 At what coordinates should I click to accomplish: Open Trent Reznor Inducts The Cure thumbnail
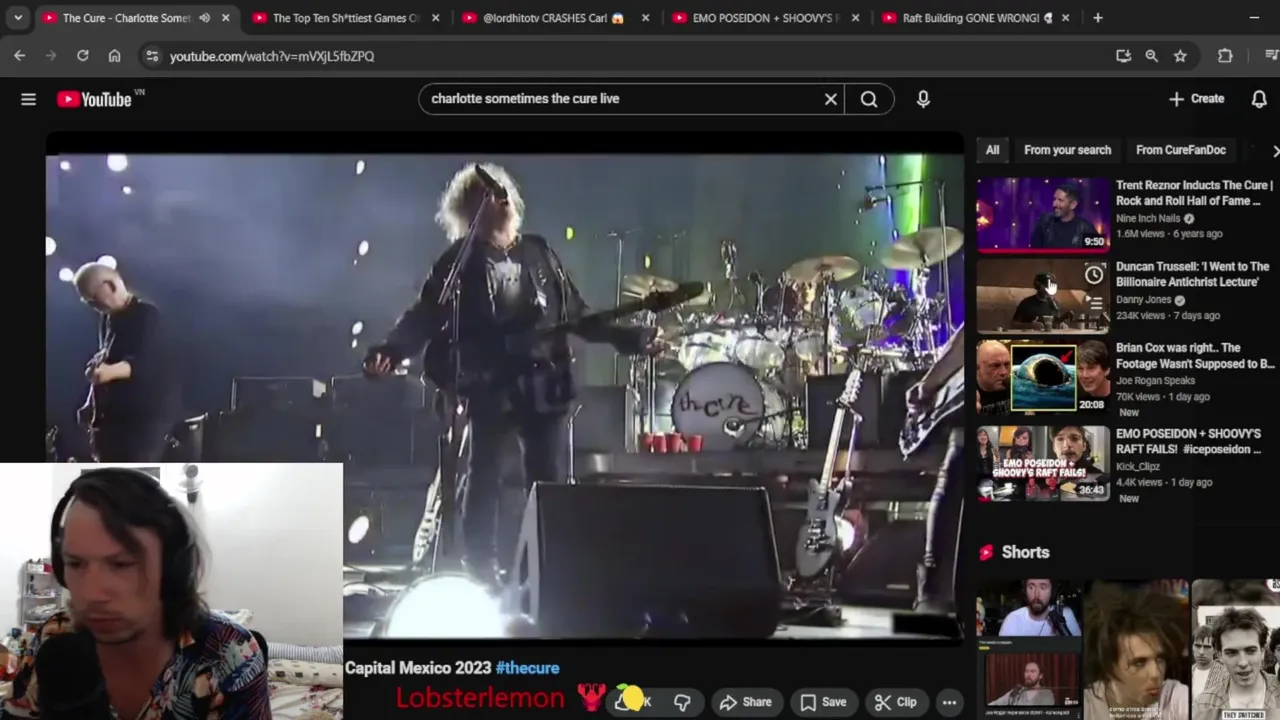pos(1043,214)
